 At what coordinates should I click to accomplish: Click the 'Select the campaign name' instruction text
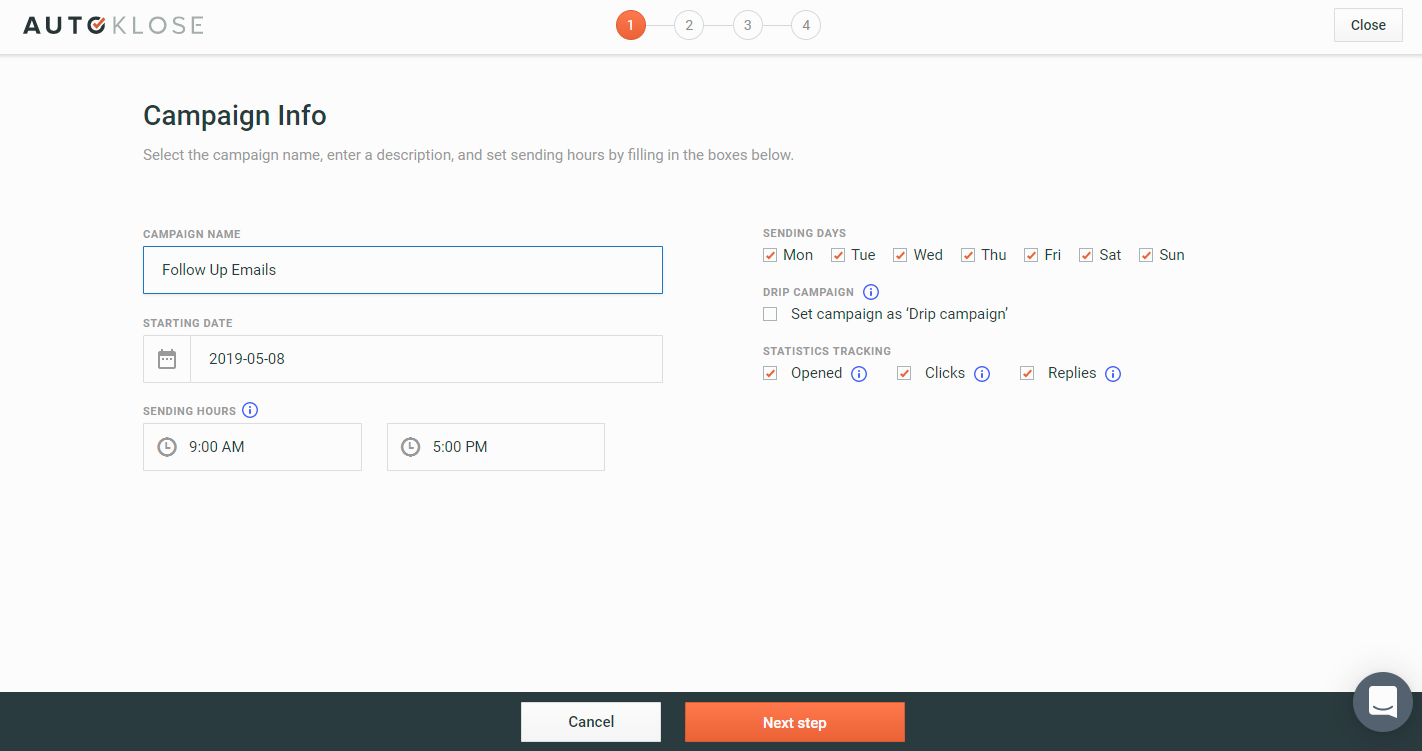(x=468, y=155)
